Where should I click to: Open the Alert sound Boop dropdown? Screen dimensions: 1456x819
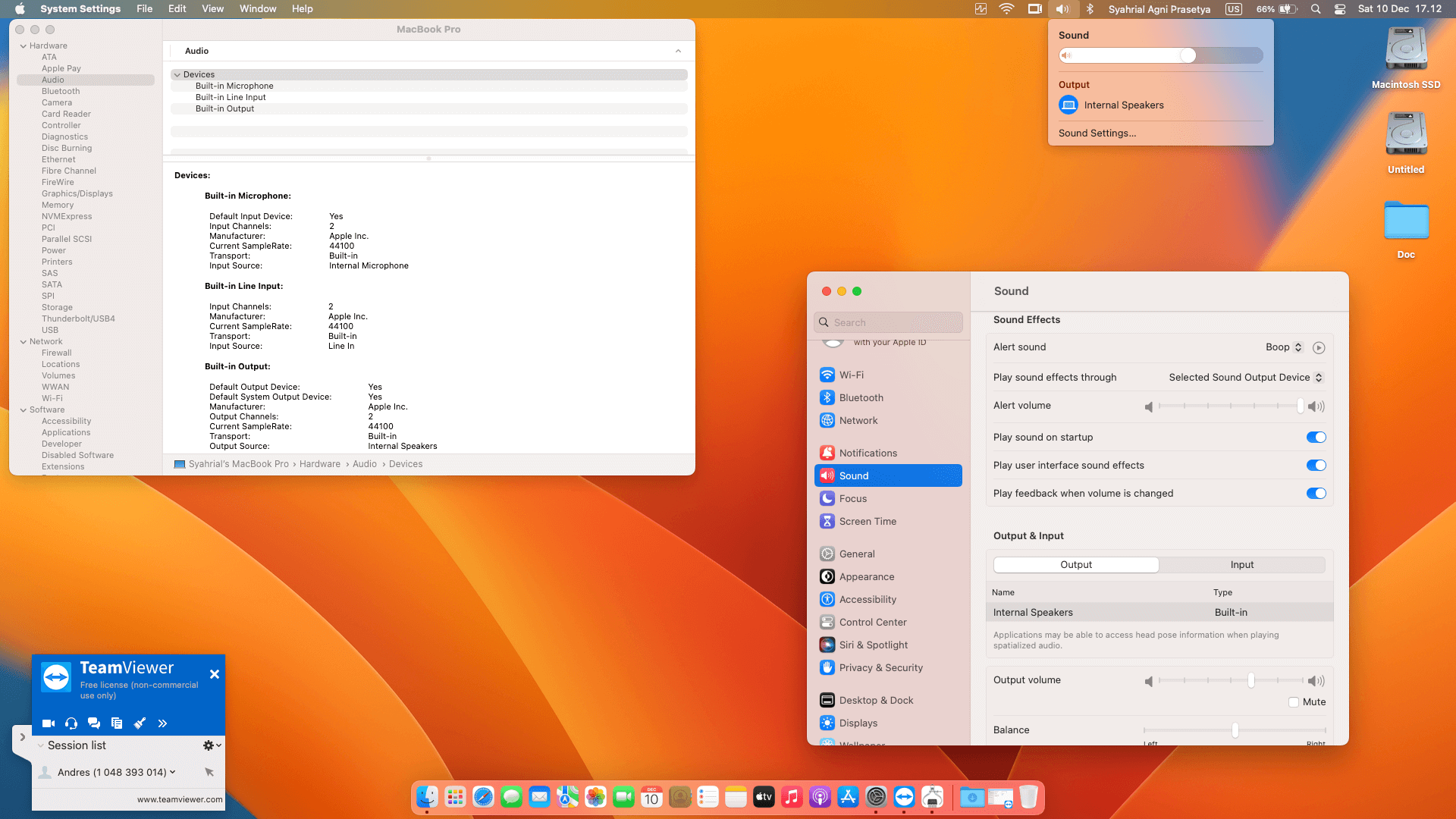(x=1284, y=347)
